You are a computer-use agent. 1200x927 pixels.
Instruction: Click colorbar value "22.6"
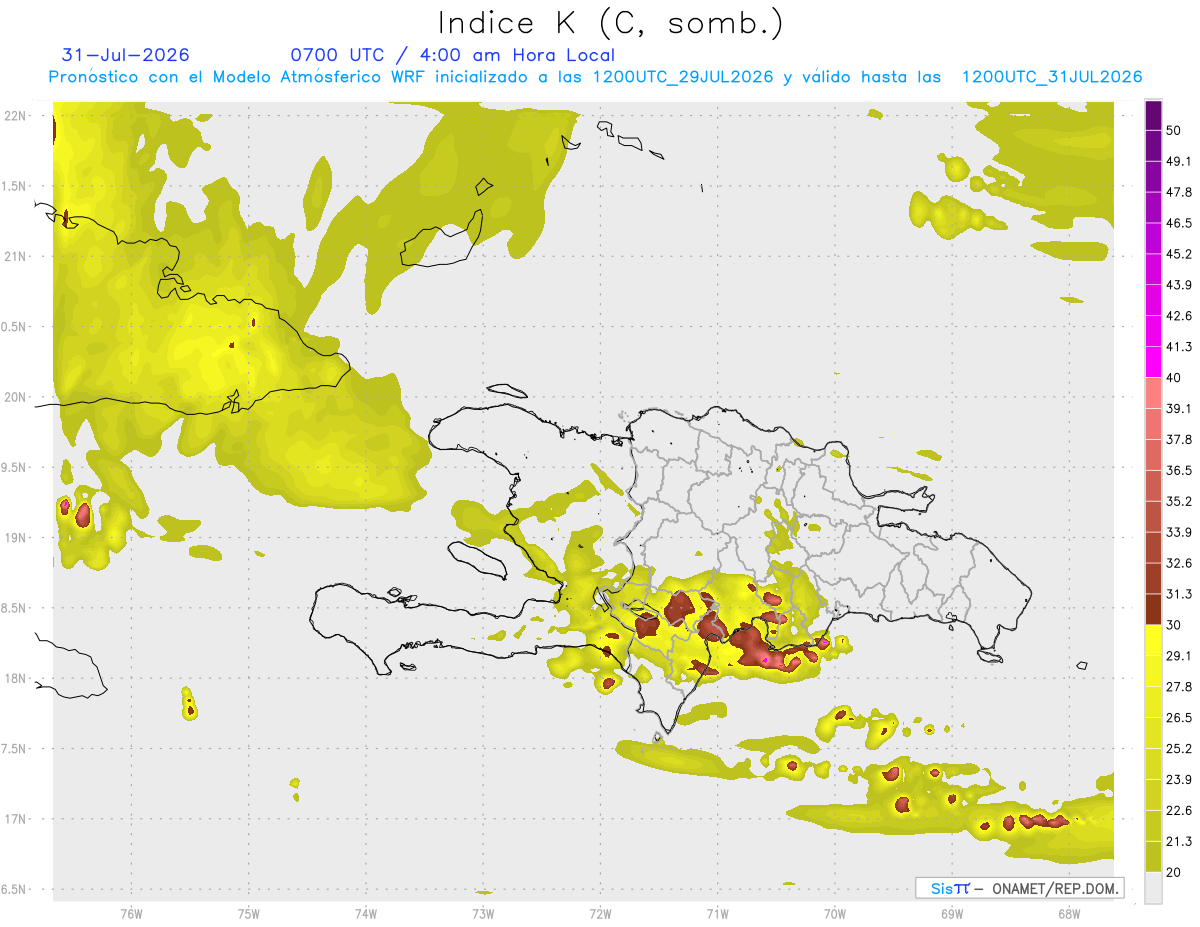(x=1180, y=811)
